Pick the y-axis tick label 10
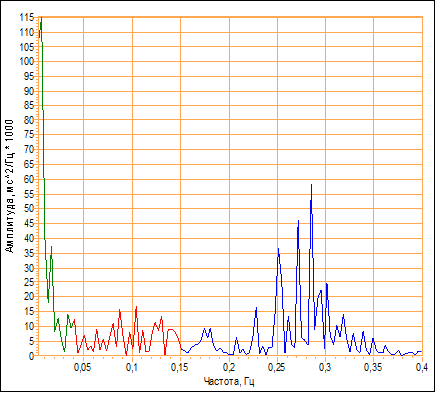The height and width of the screenshot is (393, 436). 29,326
